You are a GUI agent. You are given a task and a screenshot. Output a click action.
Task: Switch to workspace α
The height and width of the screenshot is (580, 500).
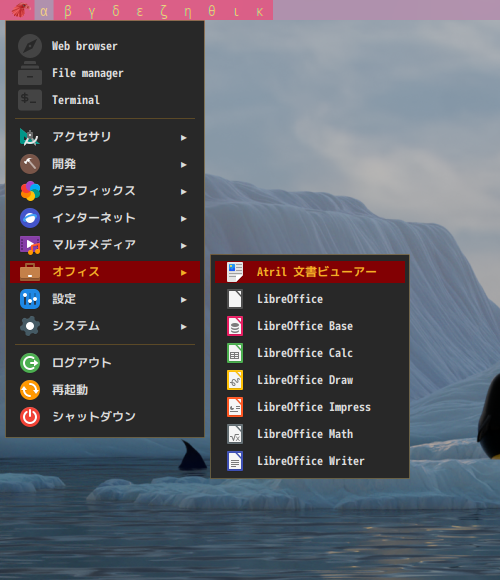point(44,10)
